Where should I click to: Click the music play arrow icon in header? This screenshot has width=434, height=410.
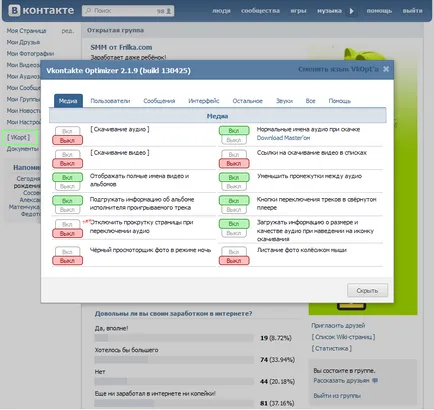coord(352,11)
